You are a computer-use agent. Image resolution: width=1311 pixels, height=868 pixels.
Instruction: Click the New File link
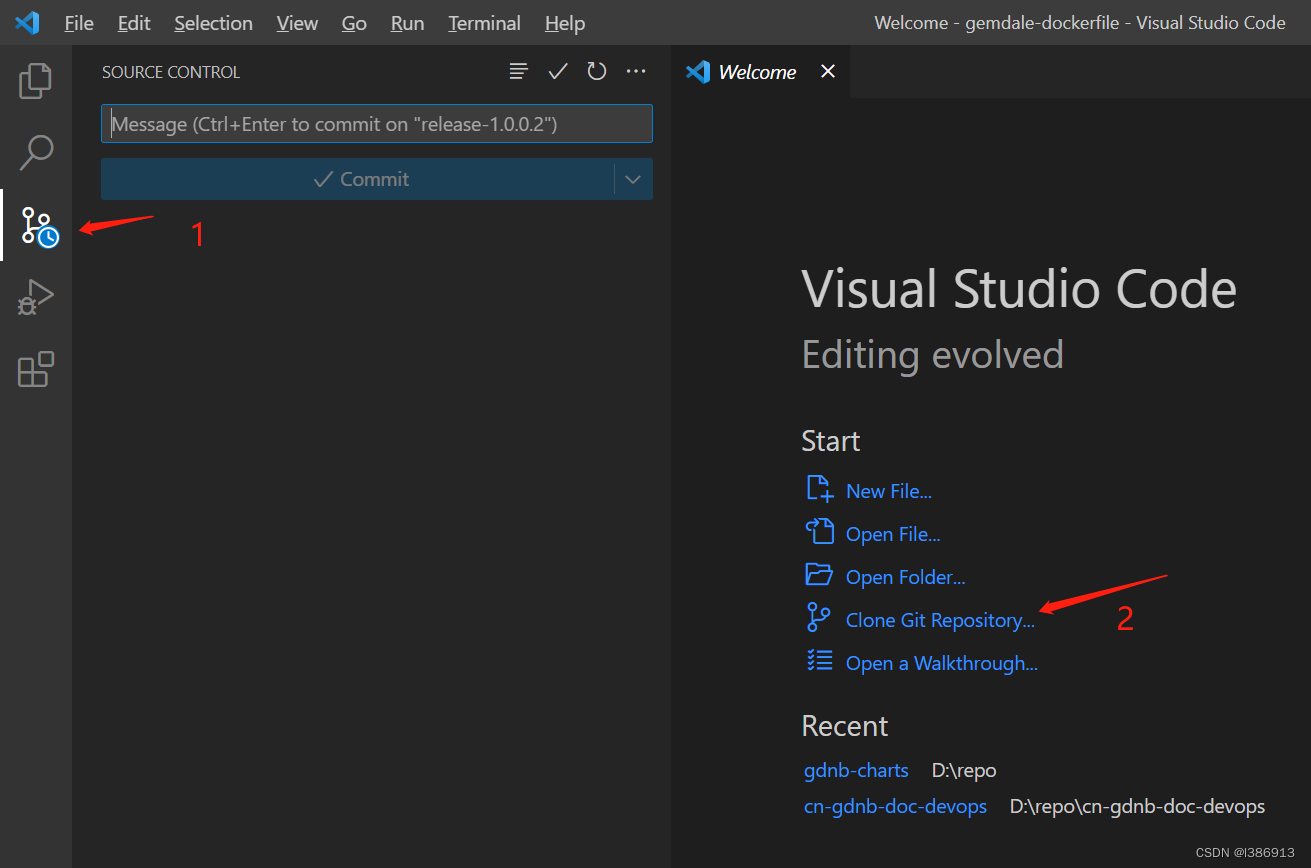(888, 491)
